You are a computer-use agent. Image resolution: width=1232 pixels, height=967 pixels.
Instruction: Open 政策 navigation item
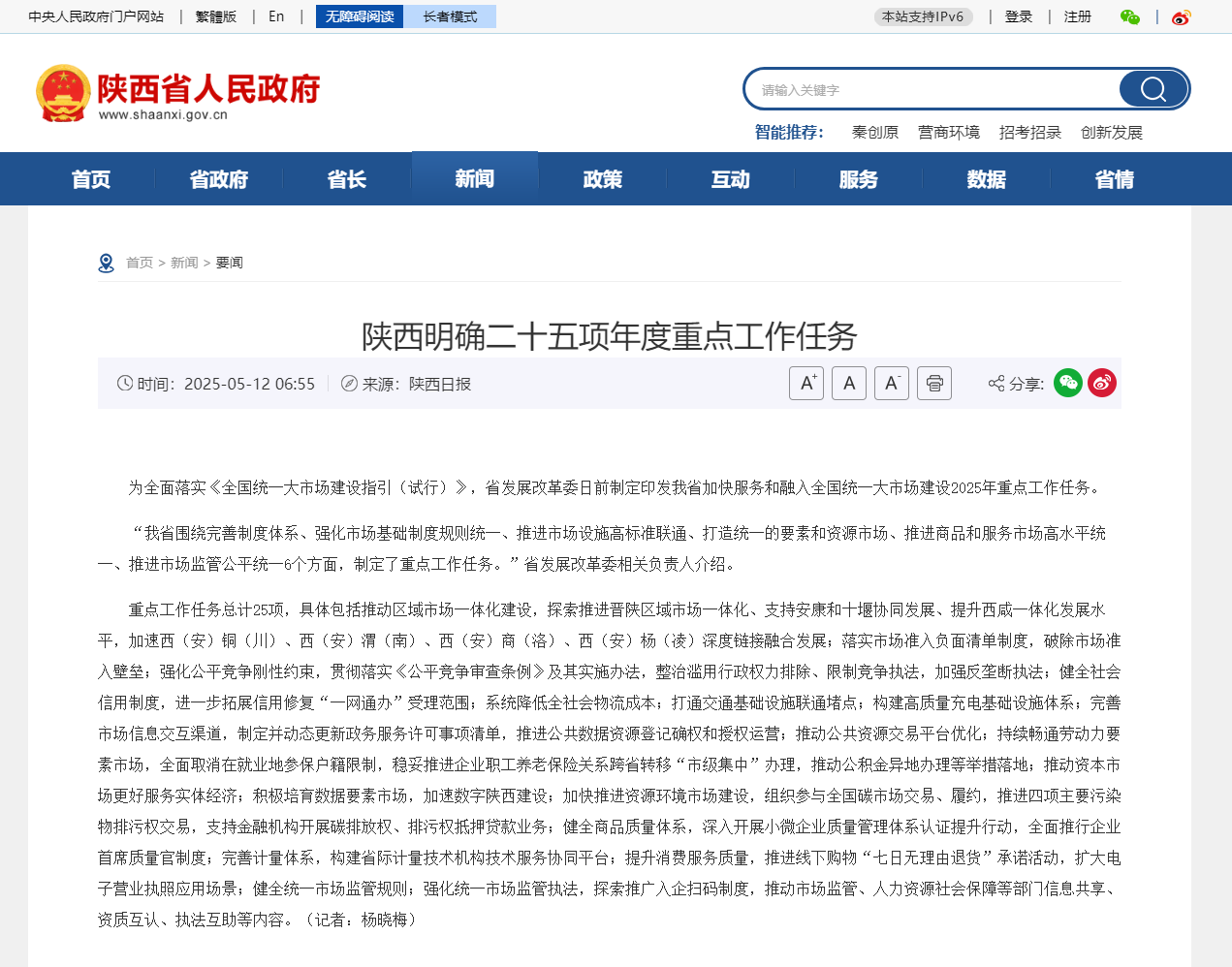[x=603, y=179]
